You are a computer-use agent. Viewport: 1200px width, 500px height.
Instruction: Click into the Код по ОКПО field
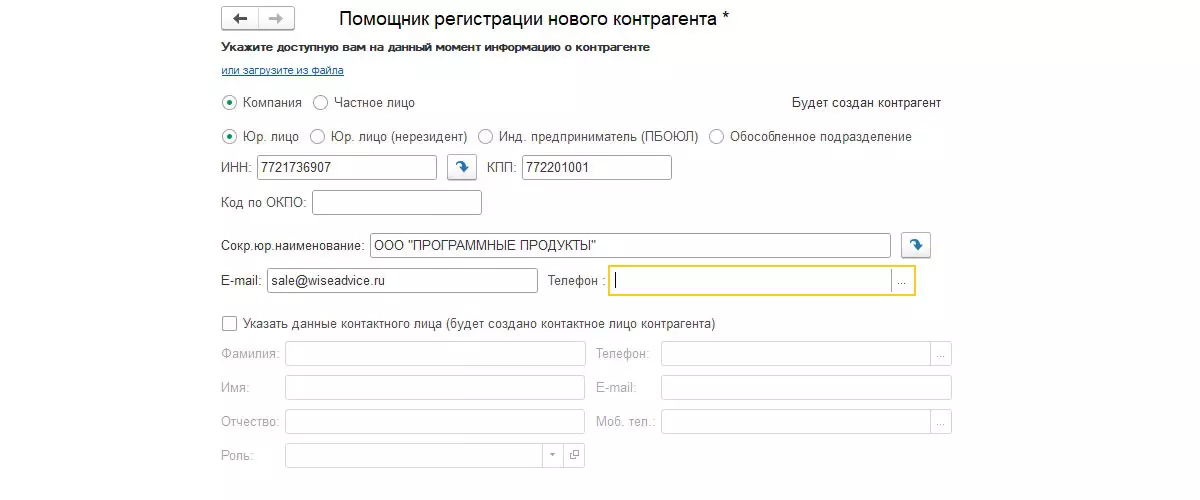pyautogui.click(x=397, y=203)
